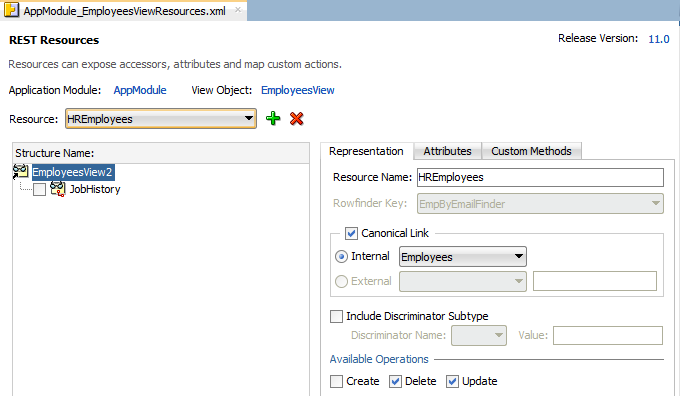Click the green plus add resource icon
This screenshot has width=680, height=396.
coord(273,118)
